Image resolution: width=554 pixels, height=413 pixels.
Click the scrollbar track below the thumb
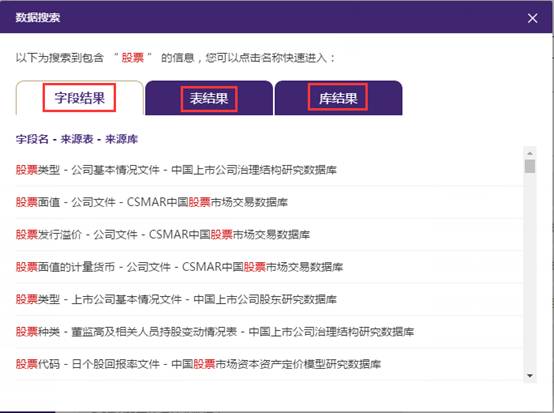530,272
